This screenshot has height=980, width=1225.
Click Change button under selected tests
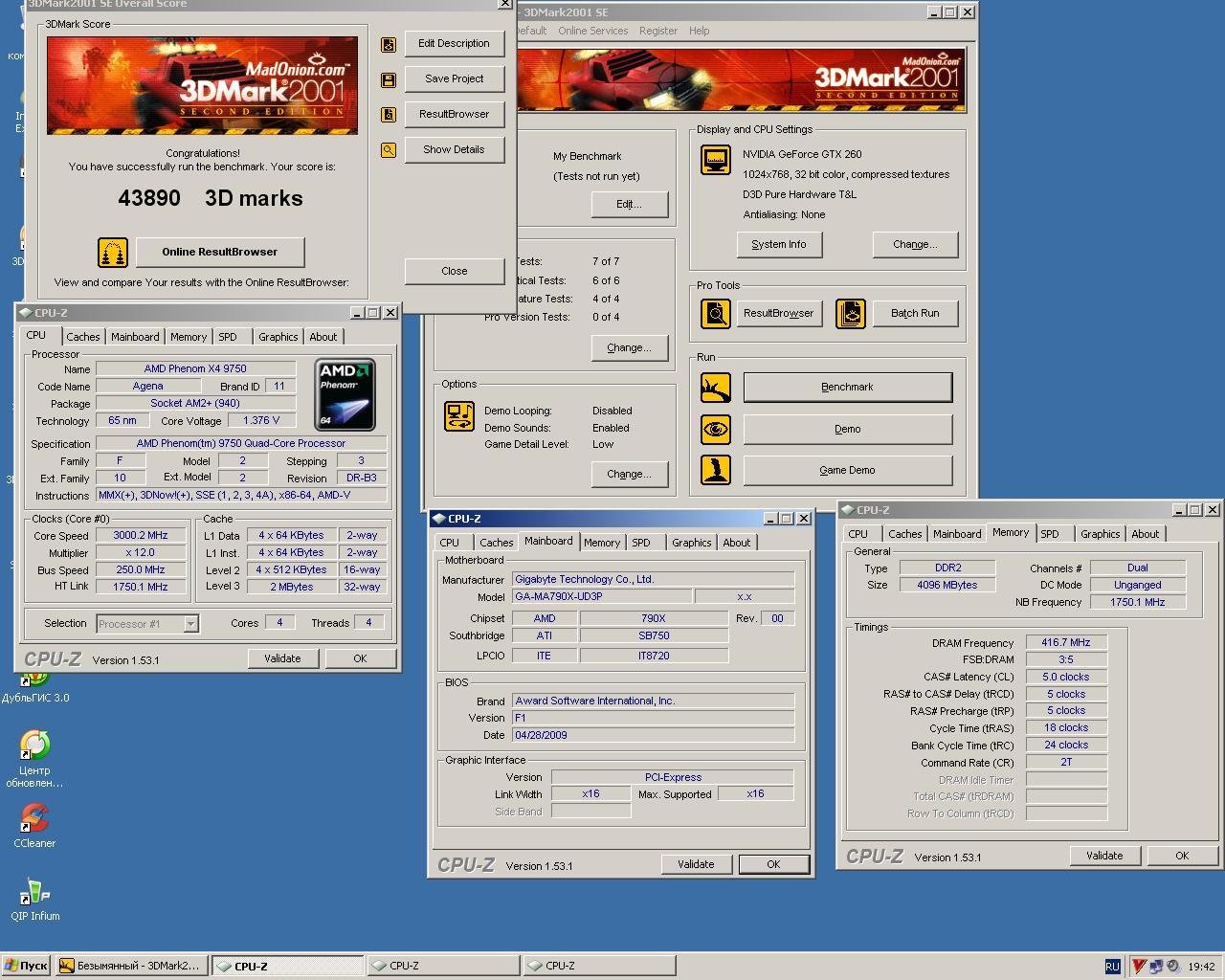[x=629, y=347]
